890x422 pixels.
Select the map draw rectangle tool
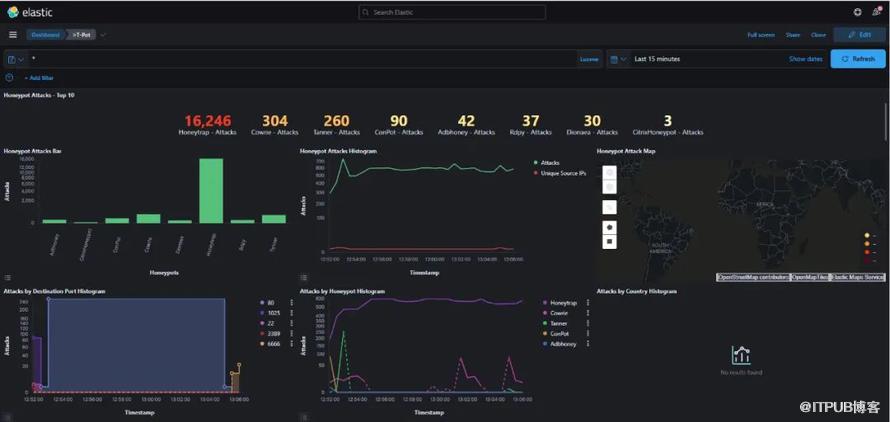(610, 241)
